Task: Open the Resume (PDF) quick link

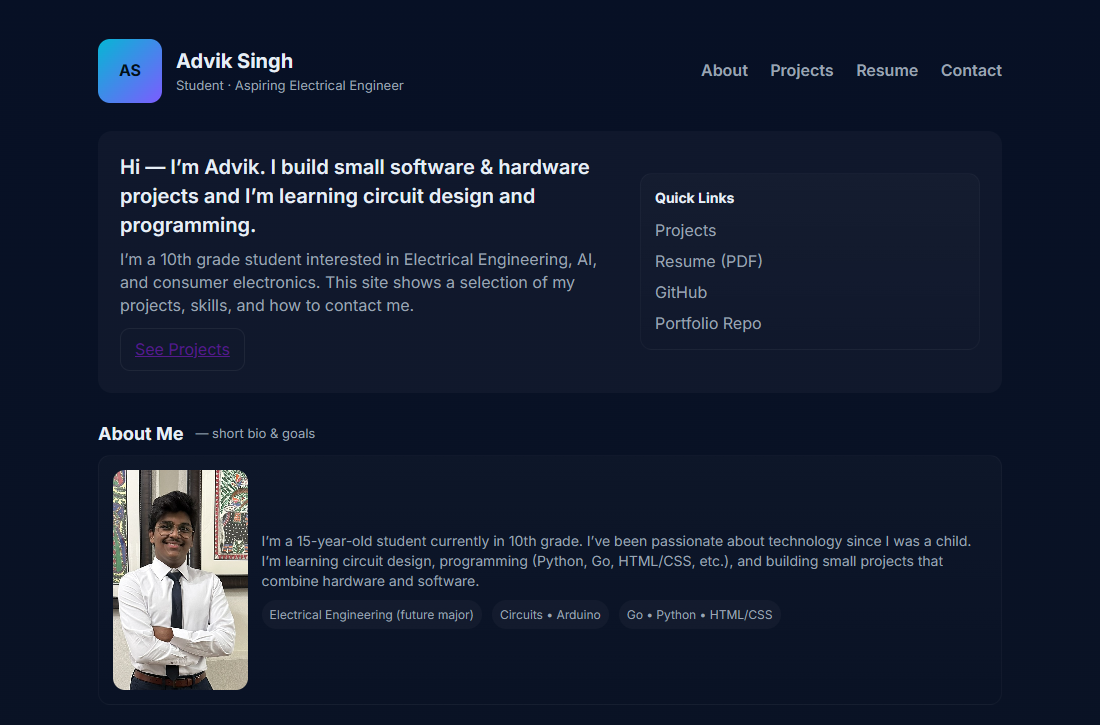Action: [709, 261]
